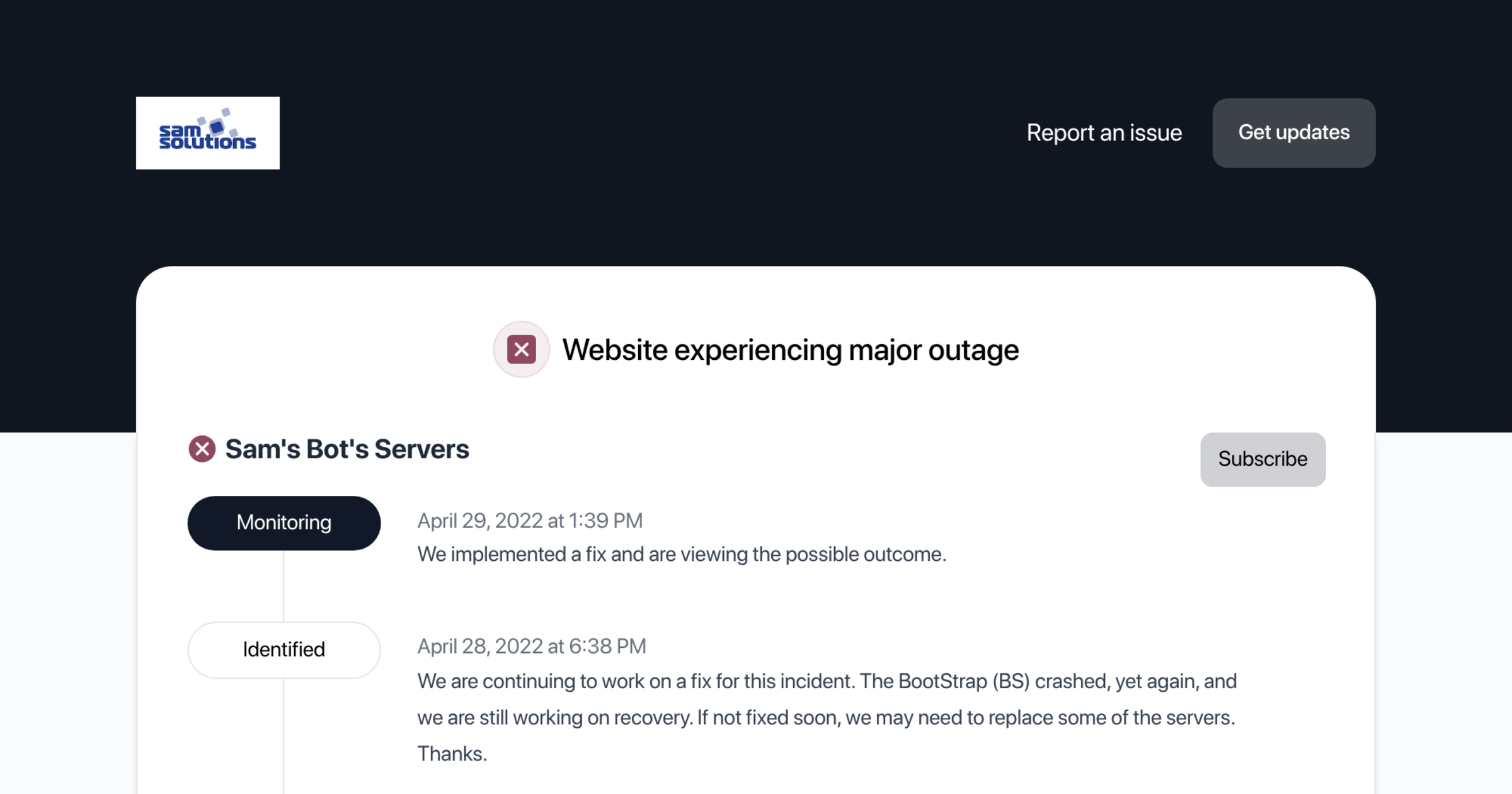The image size is (1512, 794).
Task: Collapse the Sam's Bot's Servers section
Action: click(346, 449)
